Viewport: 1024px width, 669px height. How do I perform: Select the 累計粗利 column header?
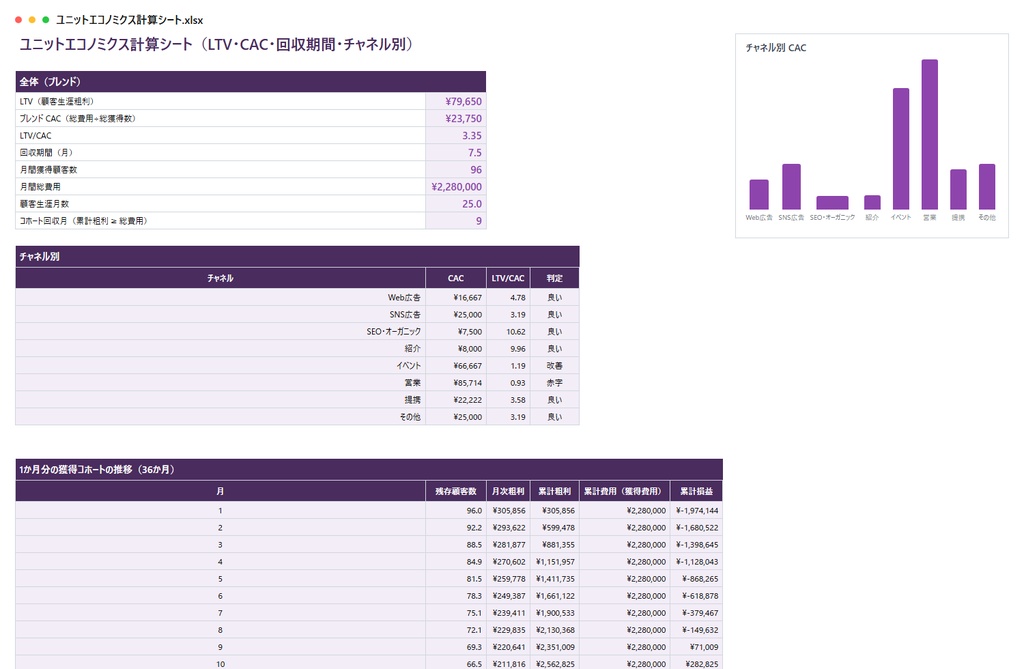554,491
